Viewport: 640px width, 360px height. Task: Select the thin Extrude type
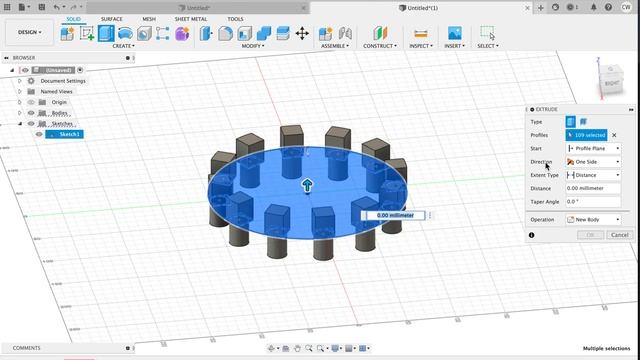pos(584,121)
